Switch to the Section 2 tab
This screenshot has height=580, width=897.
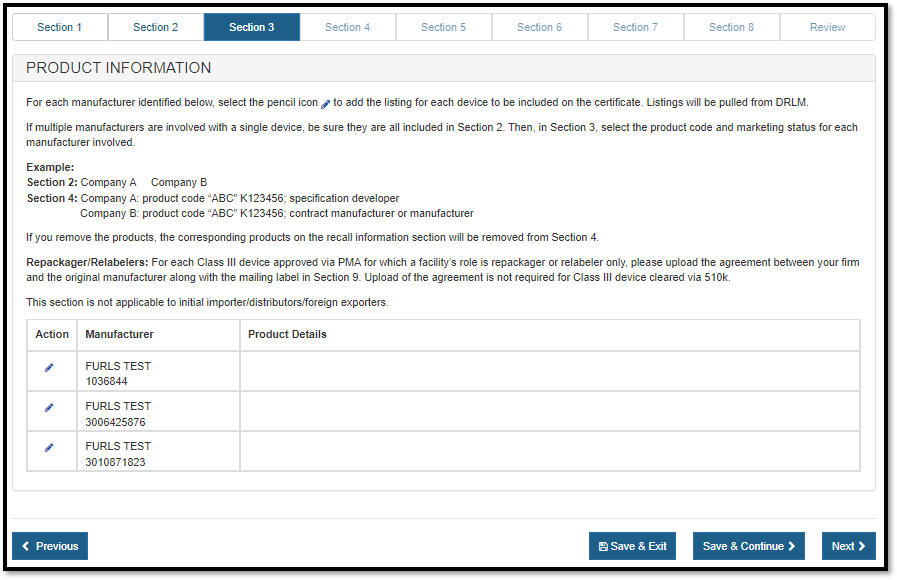(156, 27)
